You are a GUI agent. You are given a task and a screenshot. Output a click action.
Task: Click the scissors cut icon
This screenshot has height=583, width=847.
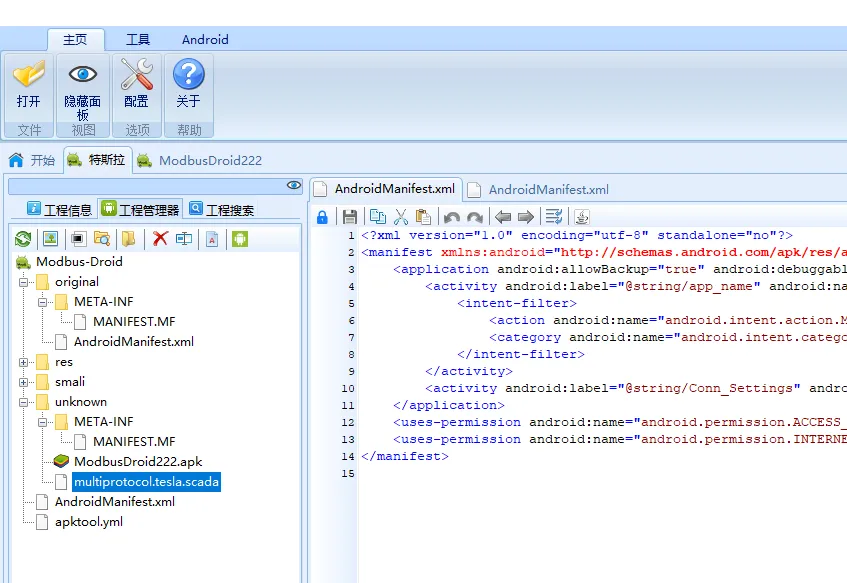pos(401,217)
